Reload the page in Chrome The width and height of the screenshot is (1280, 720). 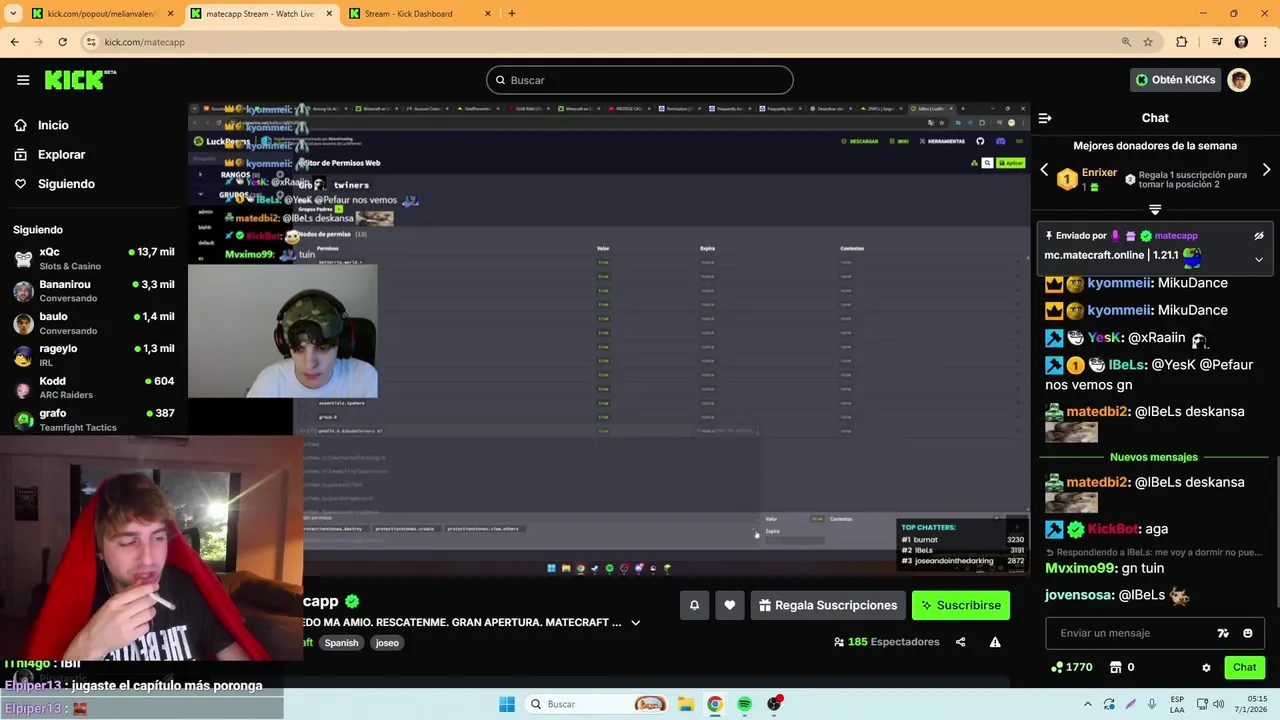point(62,42)
